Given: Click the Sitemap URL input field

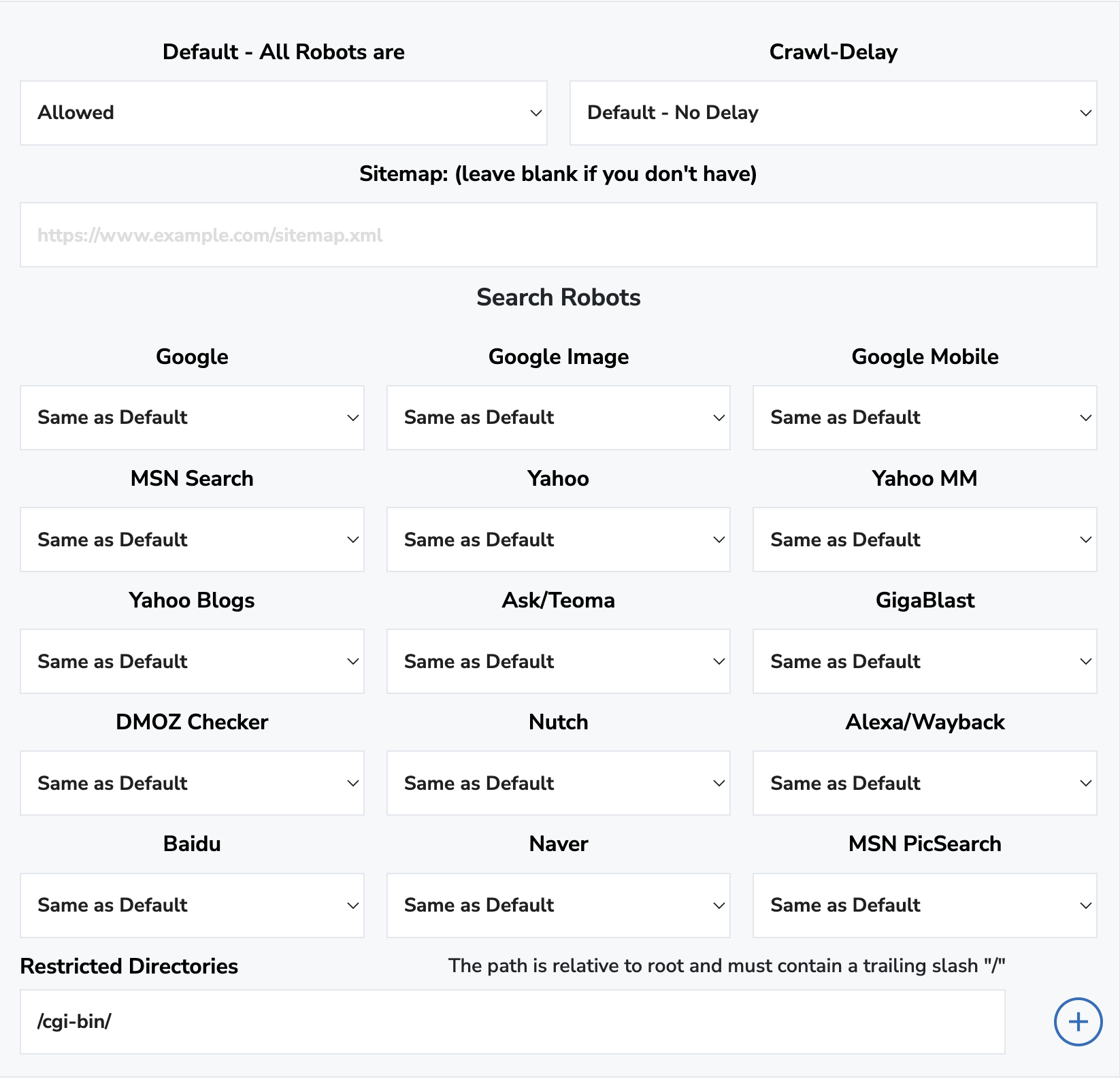Looking at the screenshot, I should (559, 235).
